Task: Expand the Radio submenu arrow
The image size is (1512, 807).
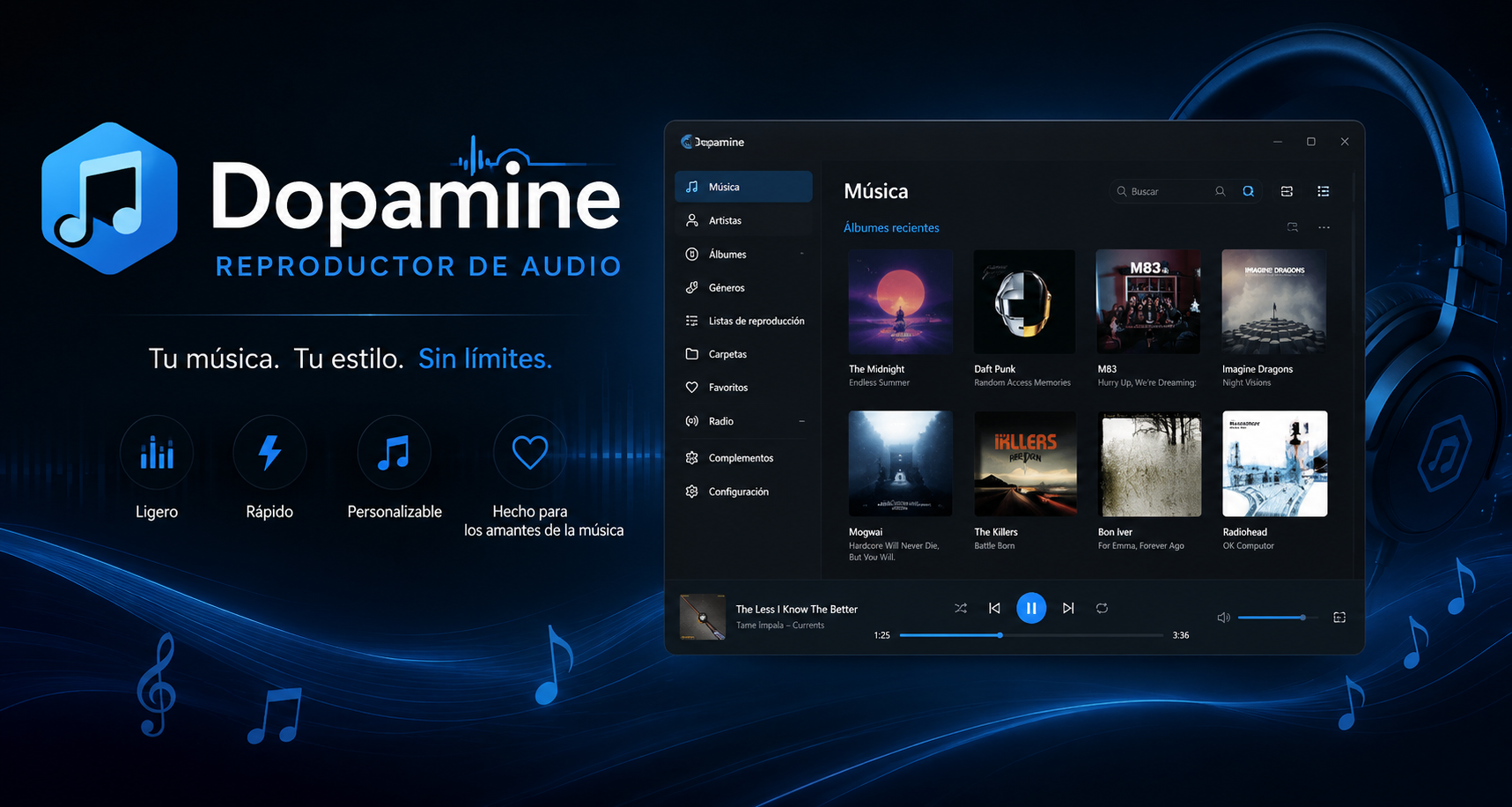Action: click(x=801, y=421)
